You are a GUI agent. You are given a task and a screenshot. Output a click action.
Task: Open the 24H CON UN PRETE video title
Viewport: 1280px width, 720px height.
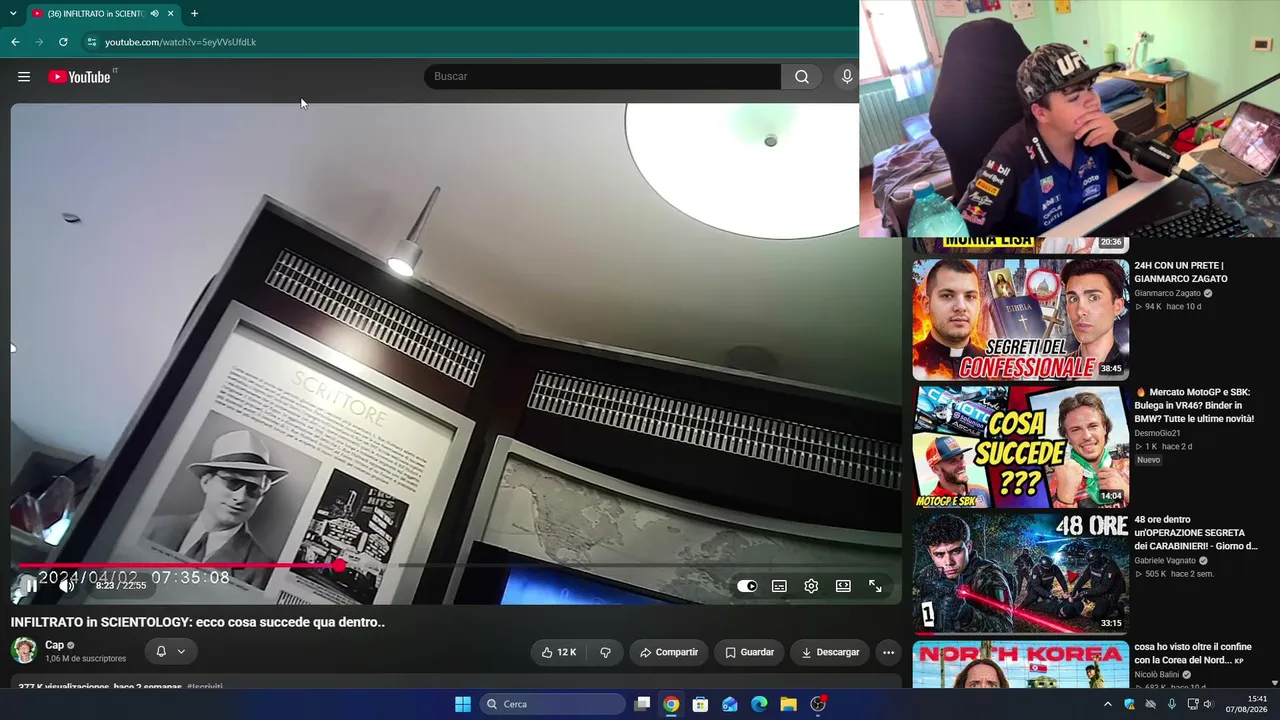pos(1181,272)
